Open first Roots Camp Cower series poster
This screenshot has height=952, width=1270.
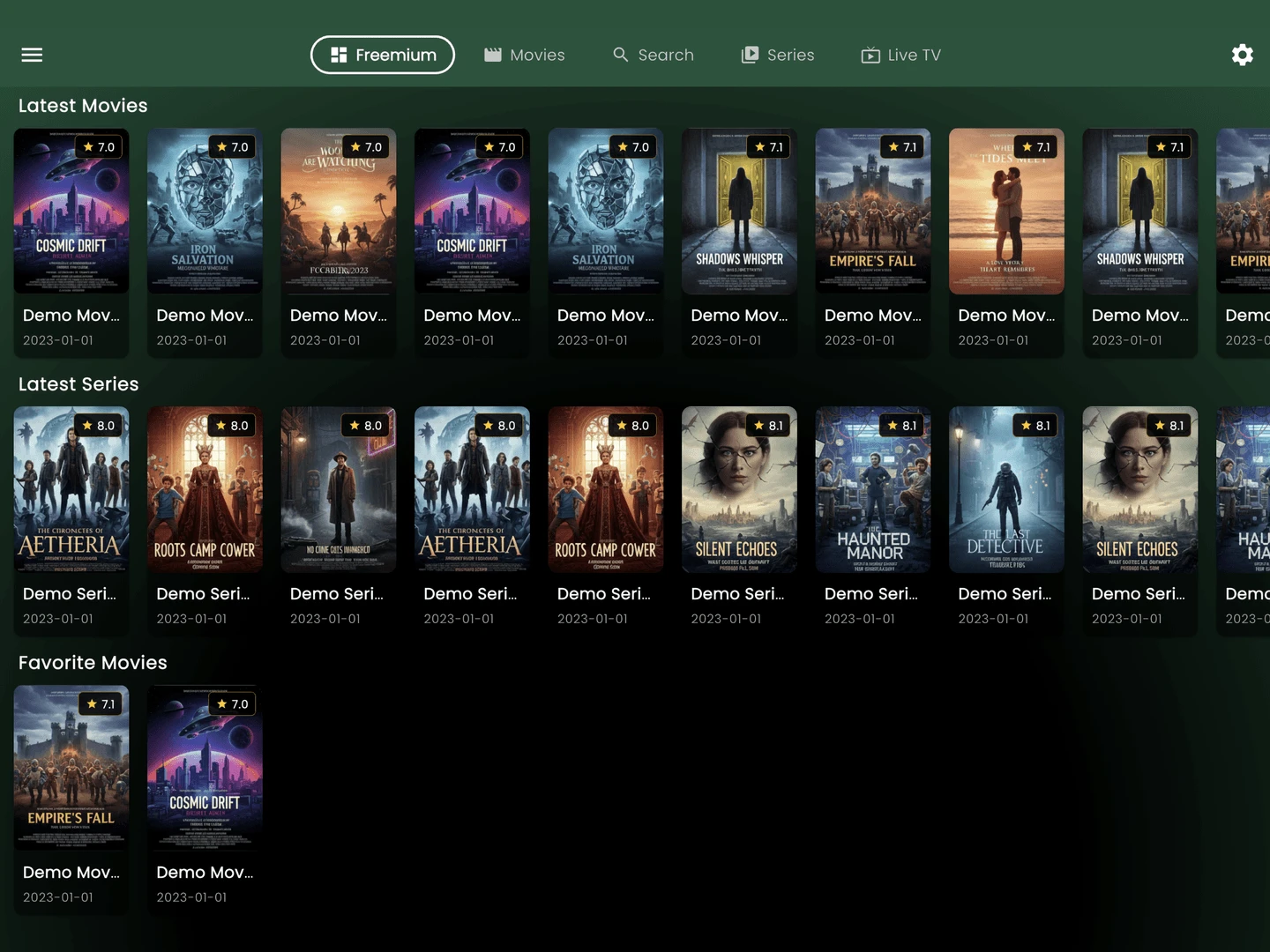pos(205,489)
